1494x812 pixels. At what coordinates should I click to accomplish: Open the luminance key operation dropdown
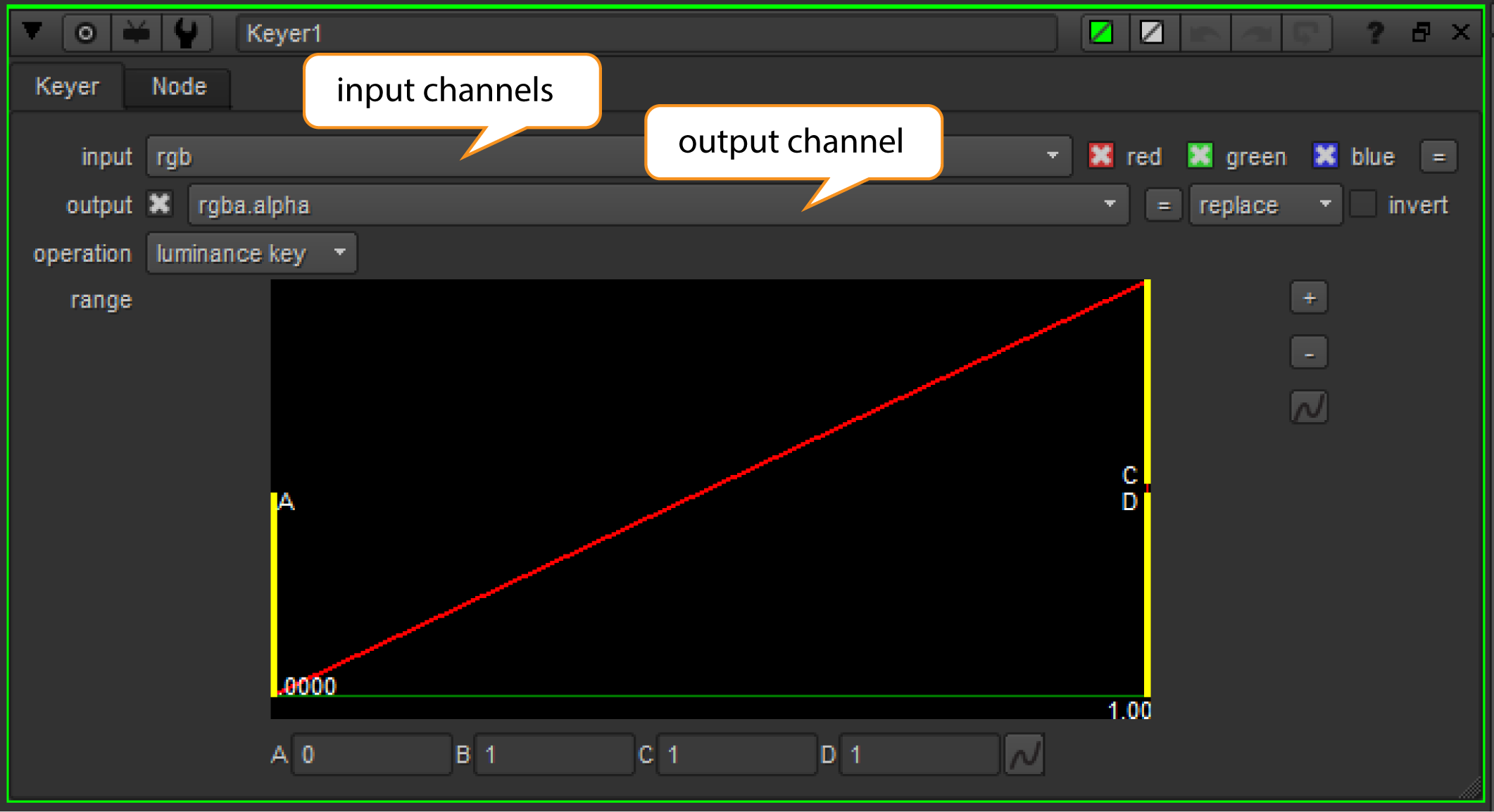click(251, 253)
